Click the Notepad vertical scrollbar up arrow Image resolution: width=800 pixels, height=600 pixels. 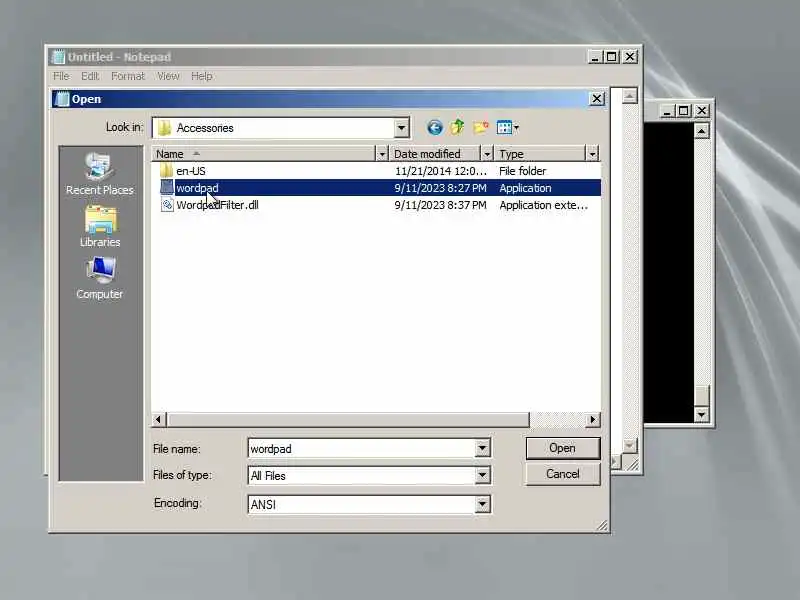pos(630,96)
